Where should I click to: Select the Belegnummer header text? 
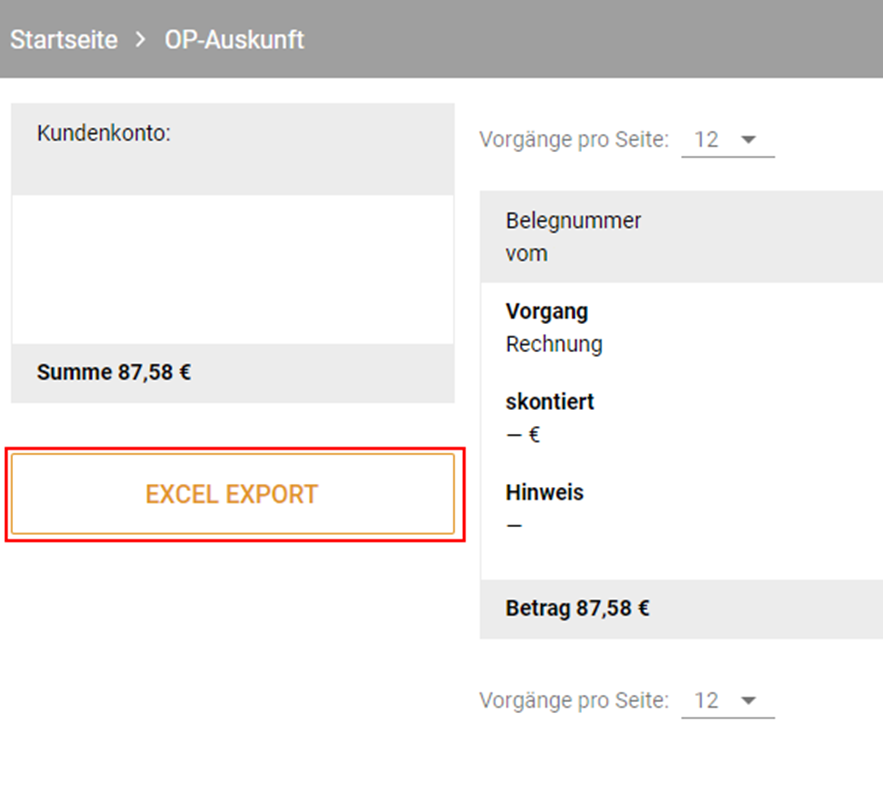coord(573,221)
